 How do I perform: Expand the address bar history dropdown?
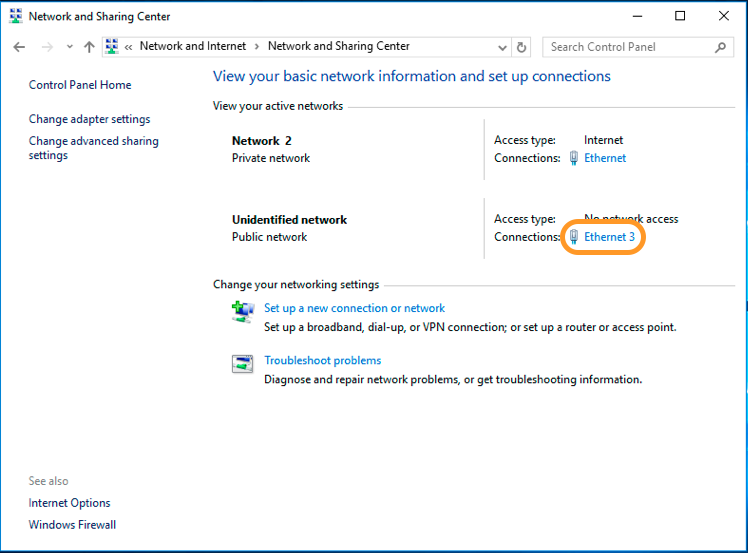502,47
